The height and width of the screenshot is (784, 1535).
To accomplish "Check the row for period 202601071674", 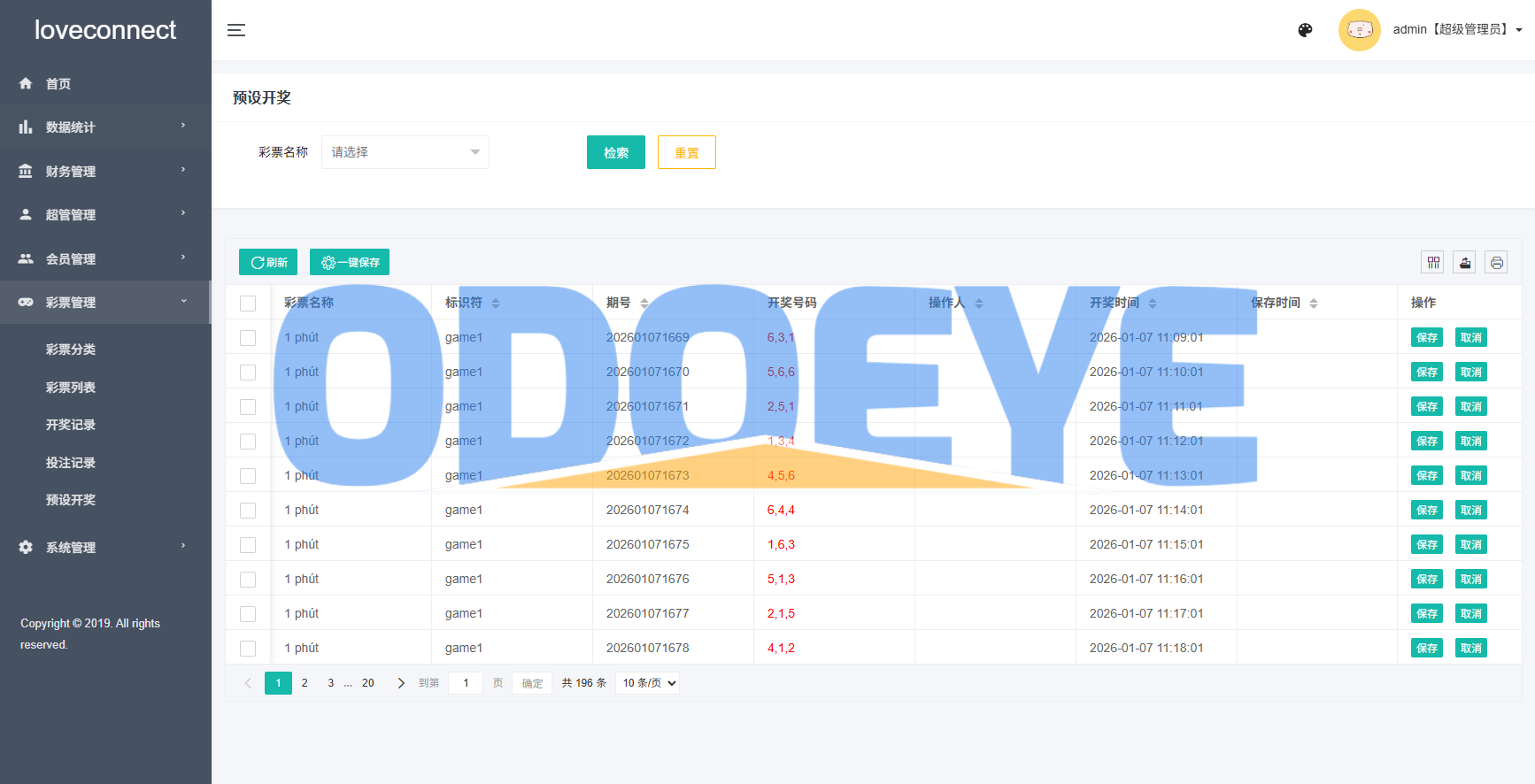I will tap(248, 511).
